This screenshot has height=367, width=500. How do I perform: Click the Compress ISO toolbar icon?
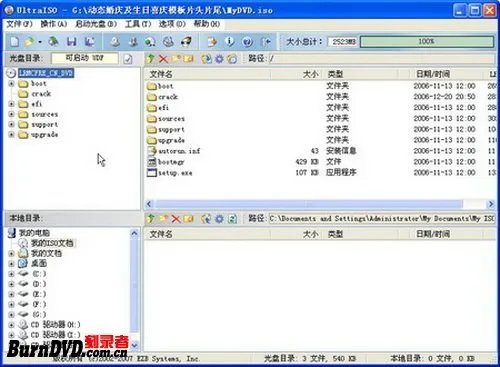(133, 42)
